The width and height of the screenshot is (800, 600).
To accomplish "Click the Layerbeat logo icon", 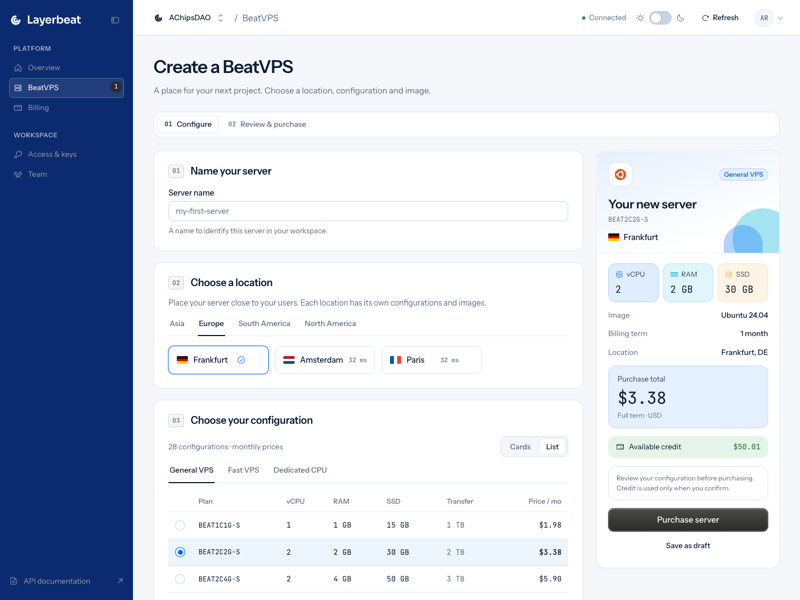I will 16,20.
